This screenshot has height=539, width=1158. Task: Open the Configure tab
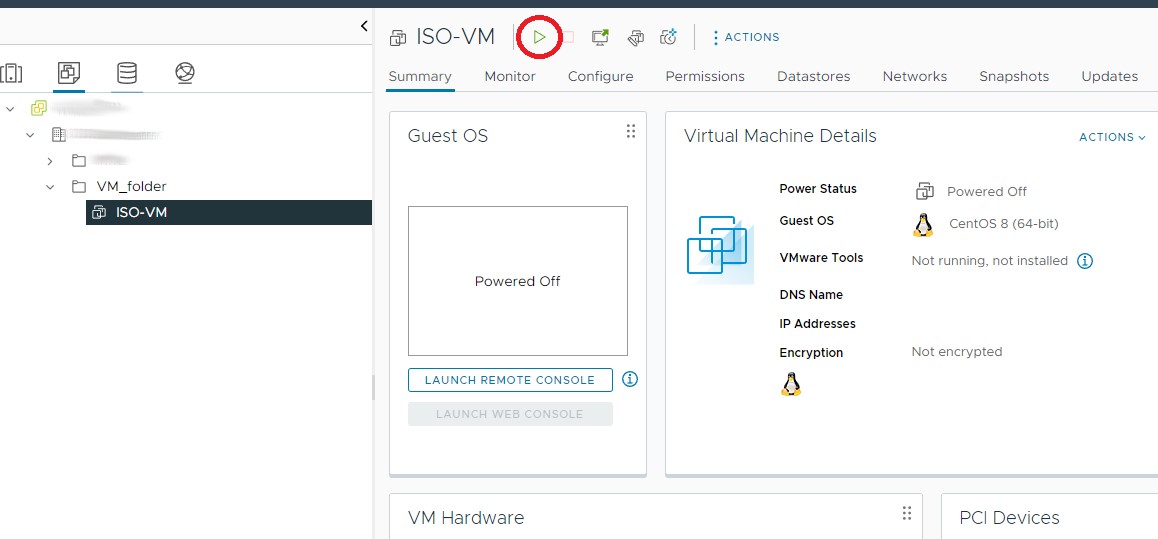coord(600,76)
